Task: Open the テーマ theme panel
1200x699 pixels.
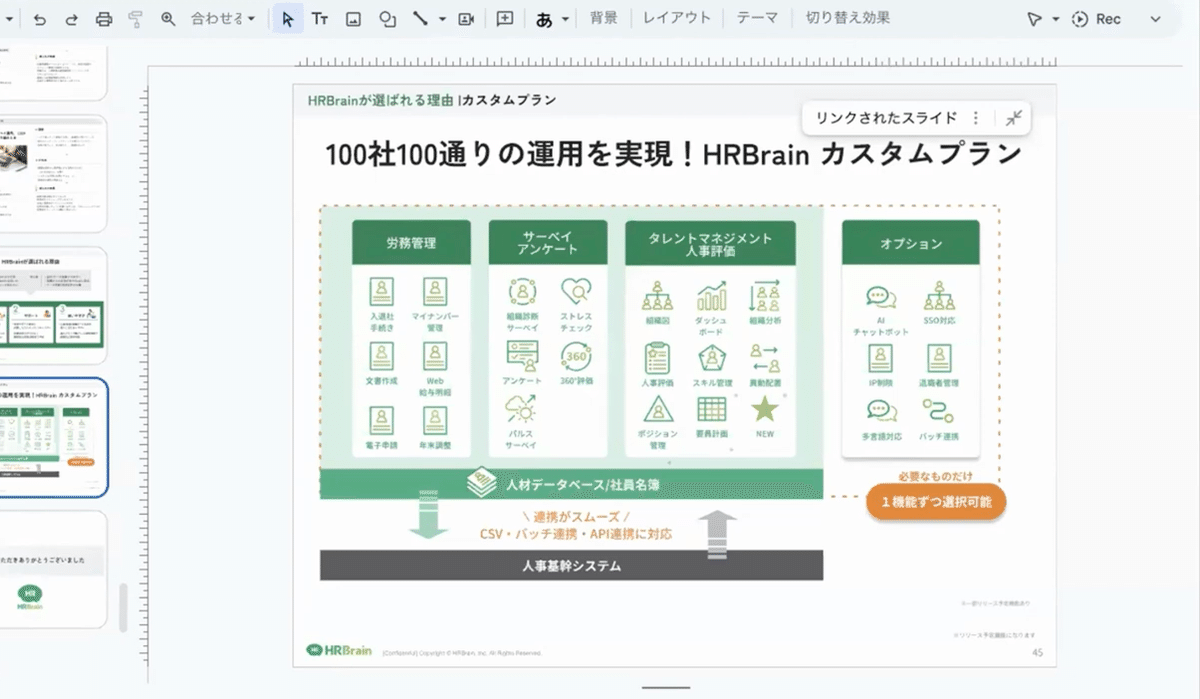Action: click(x=757, y=18)
